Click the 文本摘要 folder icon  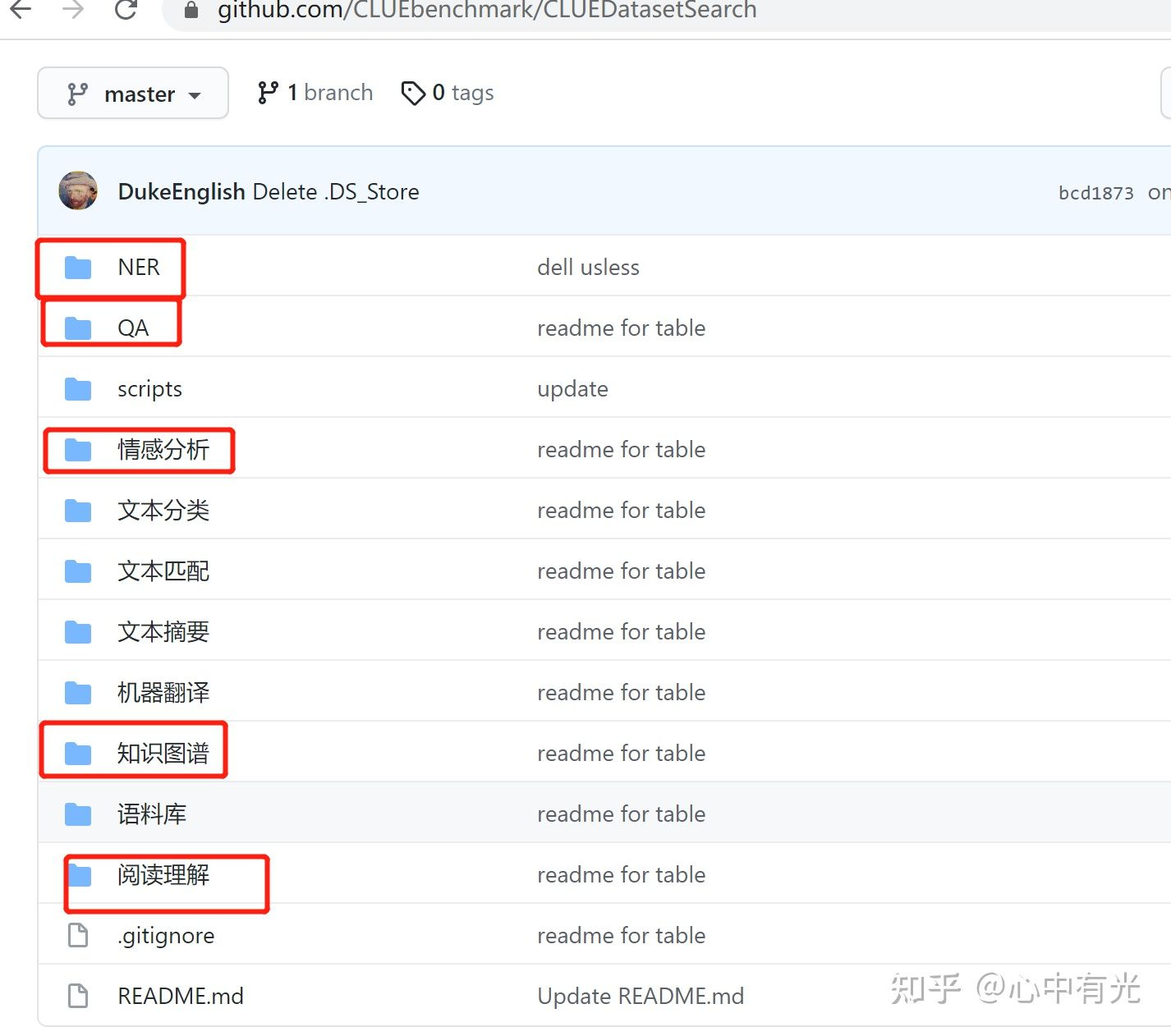tap(78, 632)
